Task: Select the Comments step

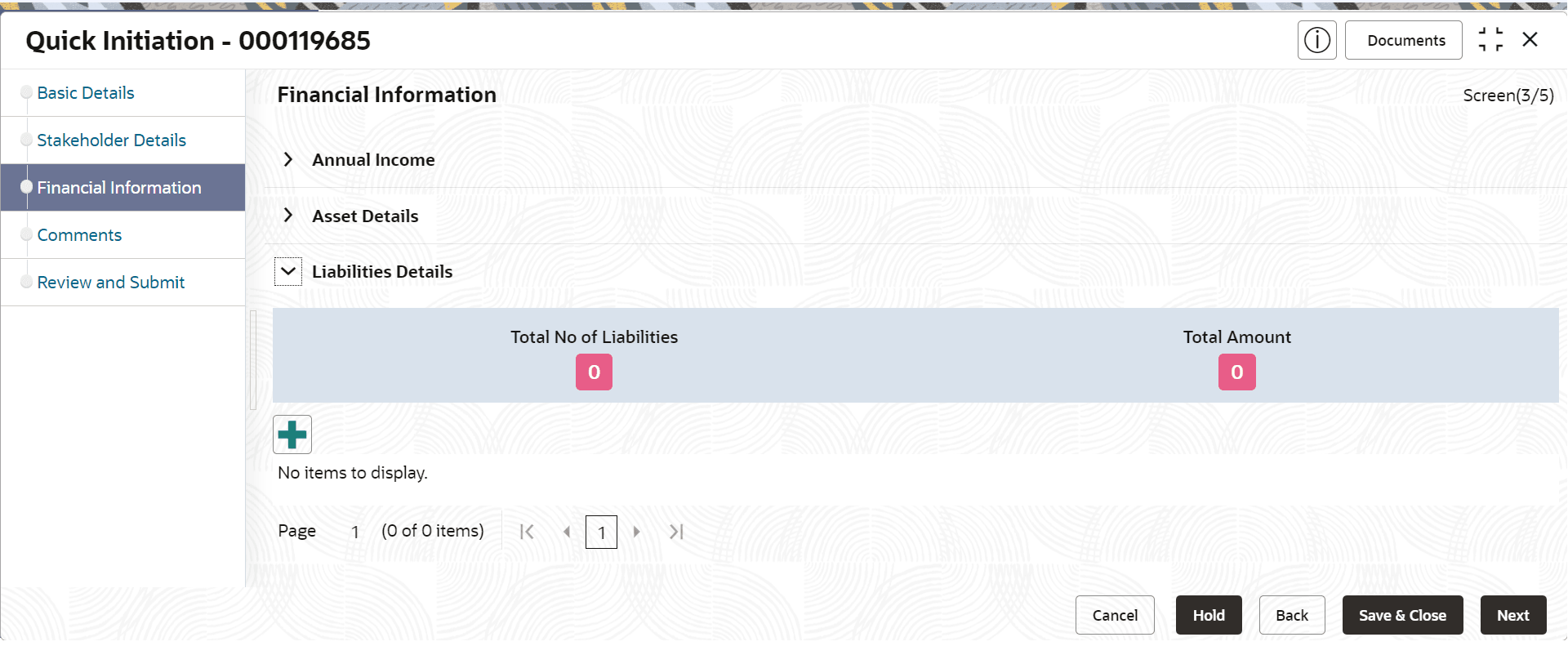Action: 79,235
